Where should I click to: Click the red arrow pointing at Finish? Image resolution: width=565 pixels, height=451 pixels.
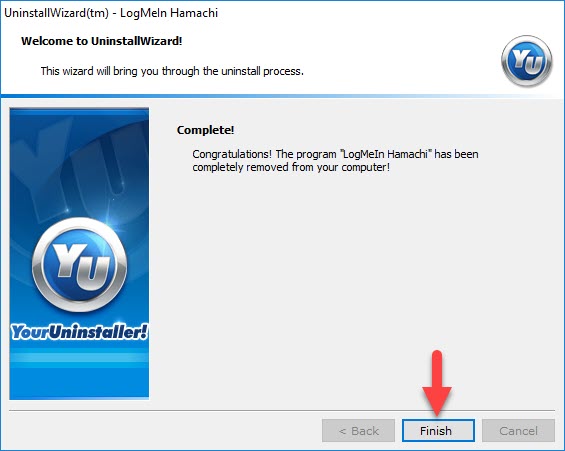point(437,383)
